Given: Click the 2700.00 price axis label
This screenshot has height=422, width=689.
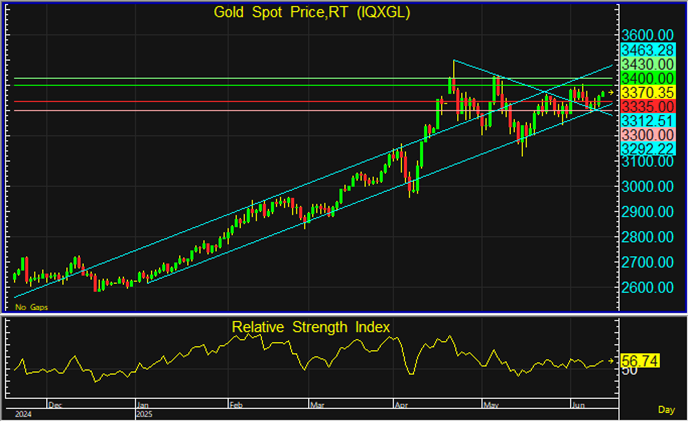Looking at the screenshot, I should [x=647, y=262].
